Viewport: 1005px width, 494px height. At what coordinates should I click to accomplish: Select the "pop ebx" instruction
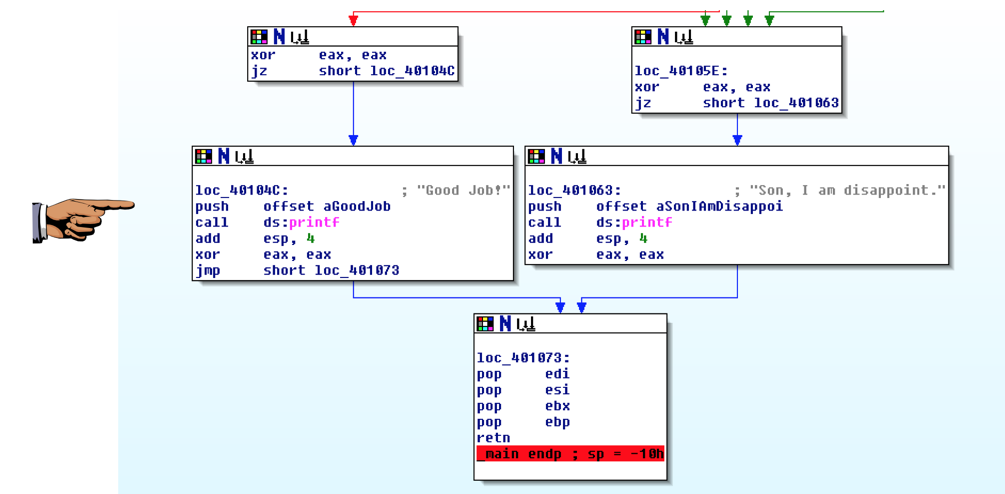[524, 406]
